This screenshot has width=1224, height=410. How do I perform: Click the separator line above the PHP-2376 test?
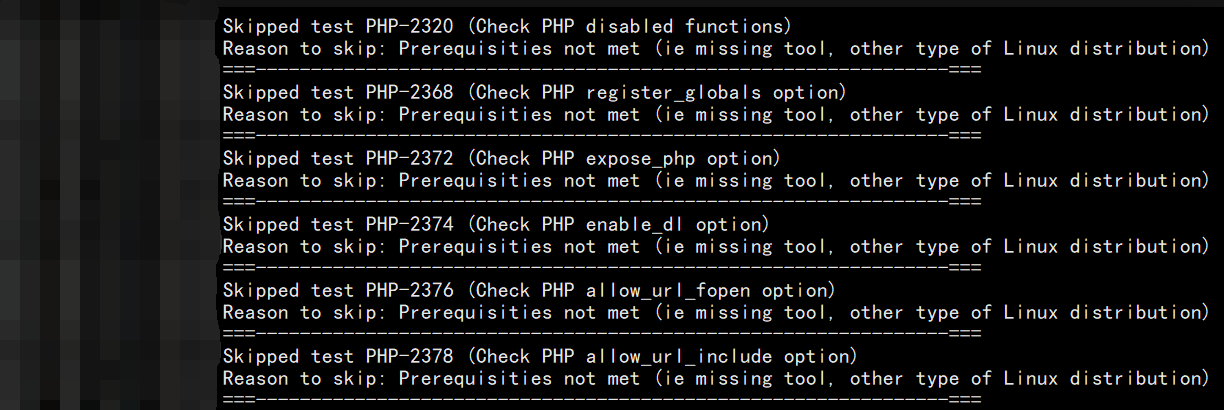pyautogui.click(x=601, y=268)
